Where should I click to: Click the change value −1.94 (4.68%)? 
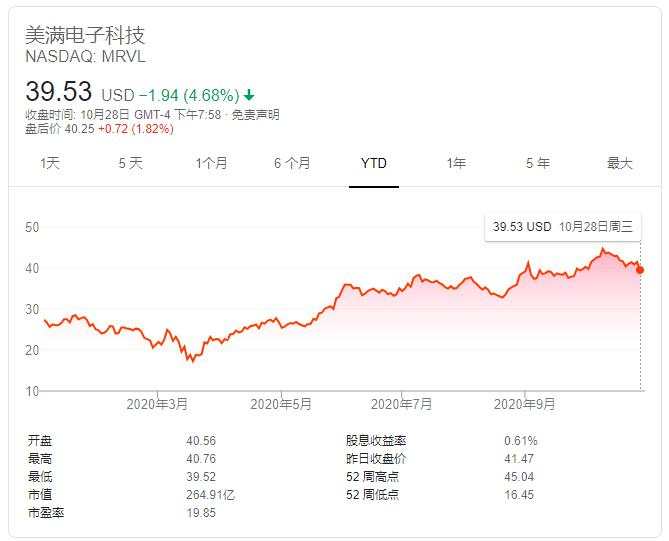(189, 95)
